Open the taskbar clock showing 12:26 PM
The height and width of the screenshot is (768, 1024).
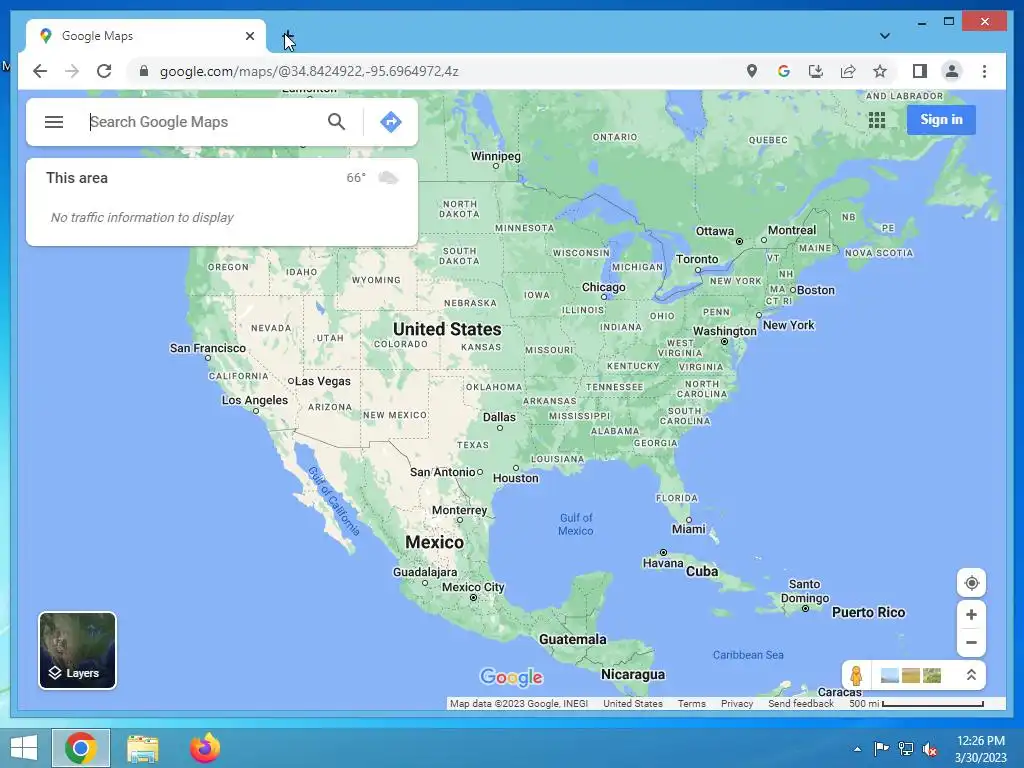tap(980, 749)
